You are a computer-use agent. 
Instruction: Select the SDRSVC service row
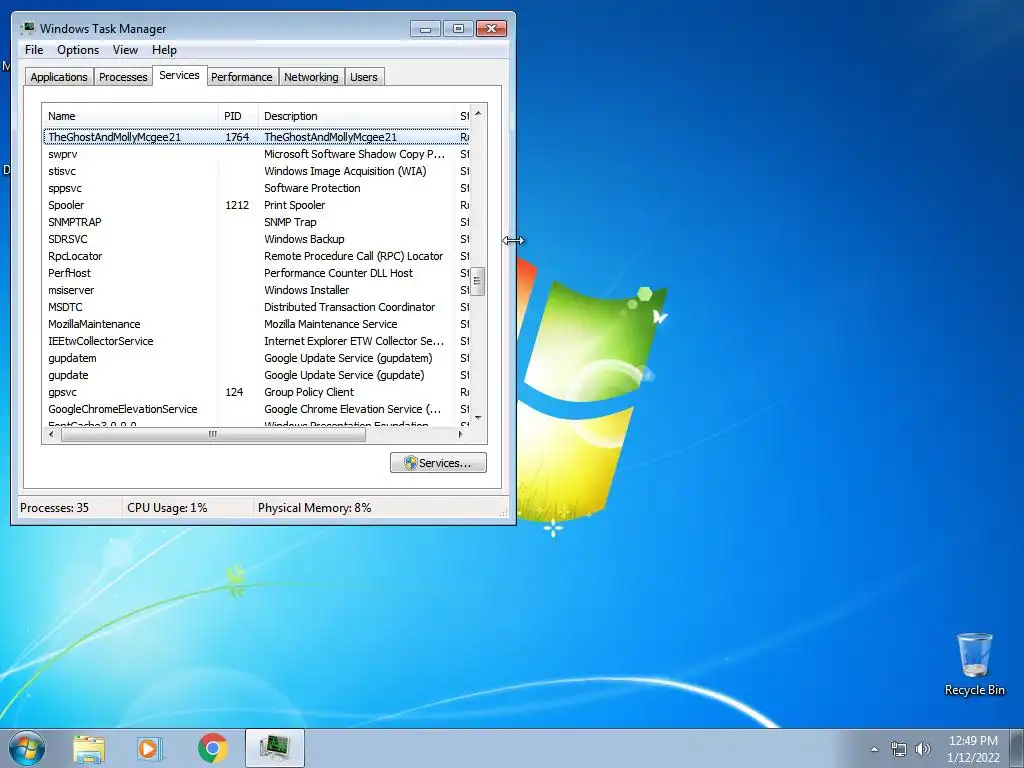tap(256, 239)
